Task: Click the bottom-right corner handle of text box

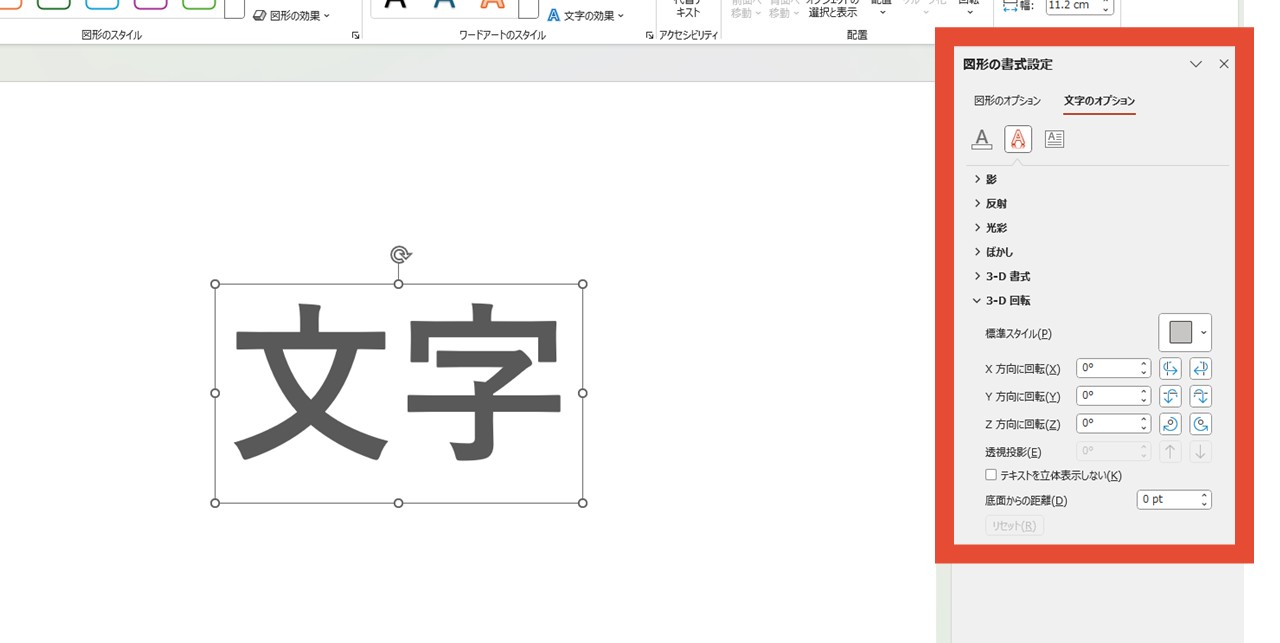Action: (583, 503)
